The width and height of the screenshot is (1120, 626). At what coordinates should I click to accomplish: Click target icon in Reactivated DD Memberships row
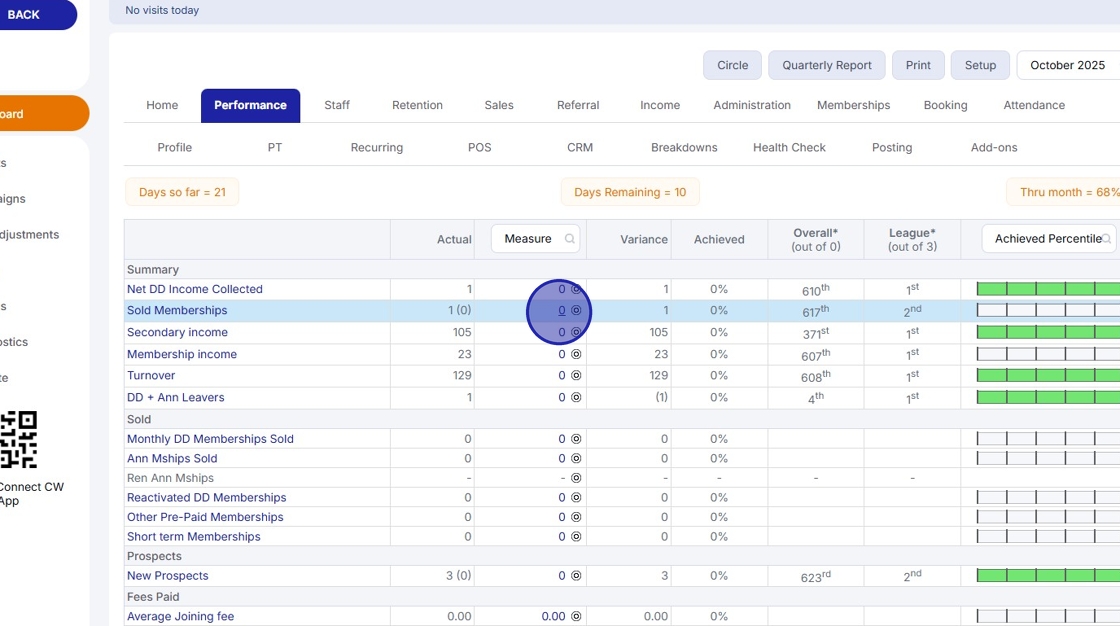(x=576, y=498)
